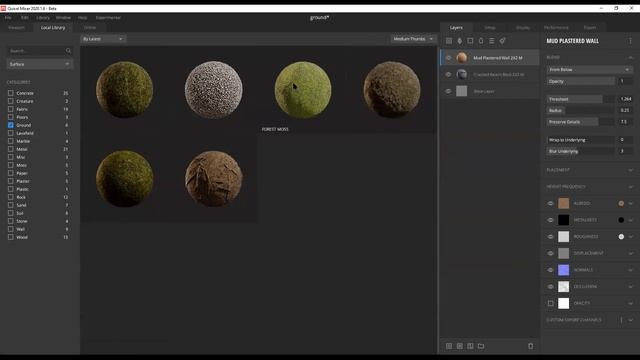Open the Surface asset type dropdown
Viewport: 640px width, 360px height.
[40, 64]
